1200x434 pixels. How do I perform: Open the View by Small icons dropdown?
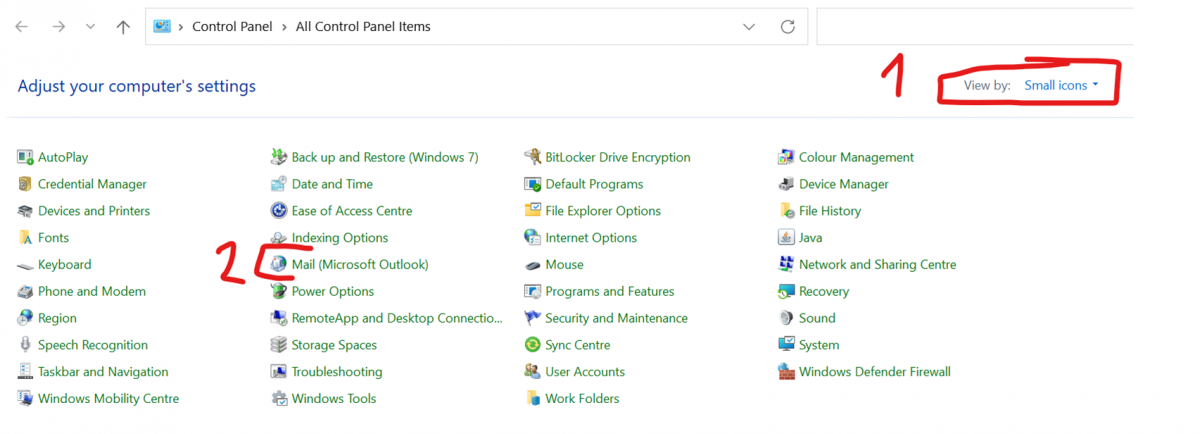tap(1060, 86)
